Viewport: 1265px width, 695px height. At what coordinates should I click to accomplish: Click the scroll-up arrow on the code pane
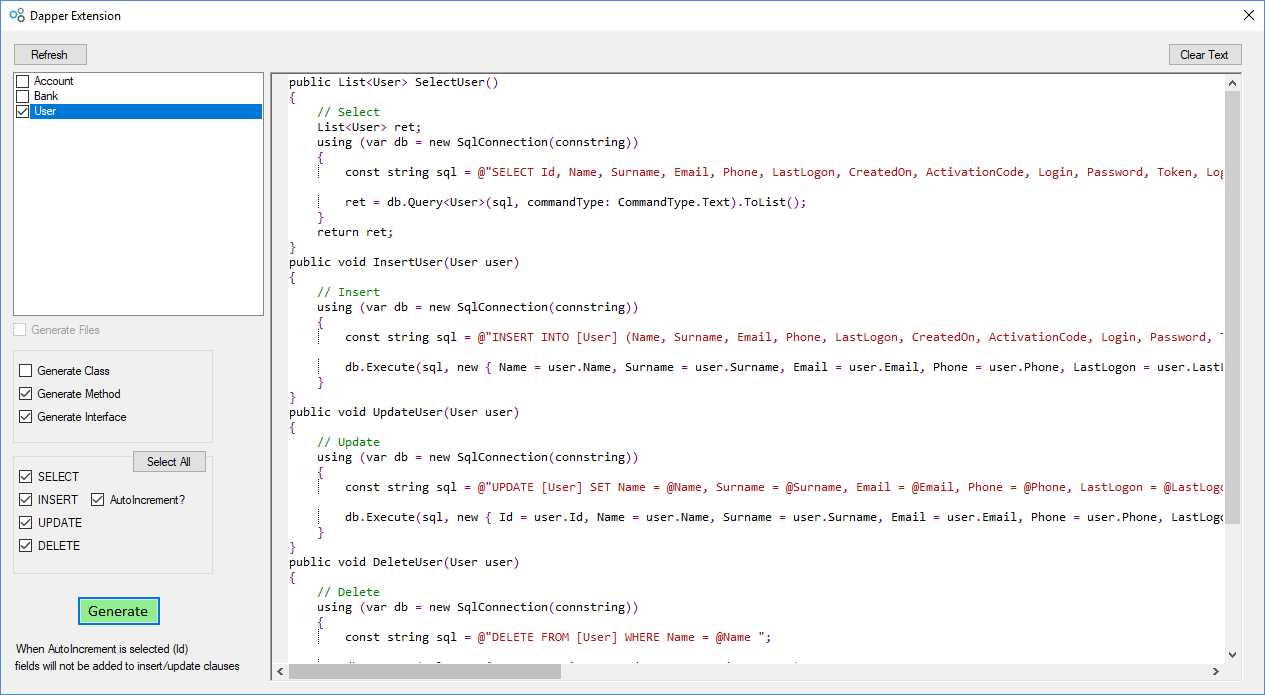point(1233,82)
